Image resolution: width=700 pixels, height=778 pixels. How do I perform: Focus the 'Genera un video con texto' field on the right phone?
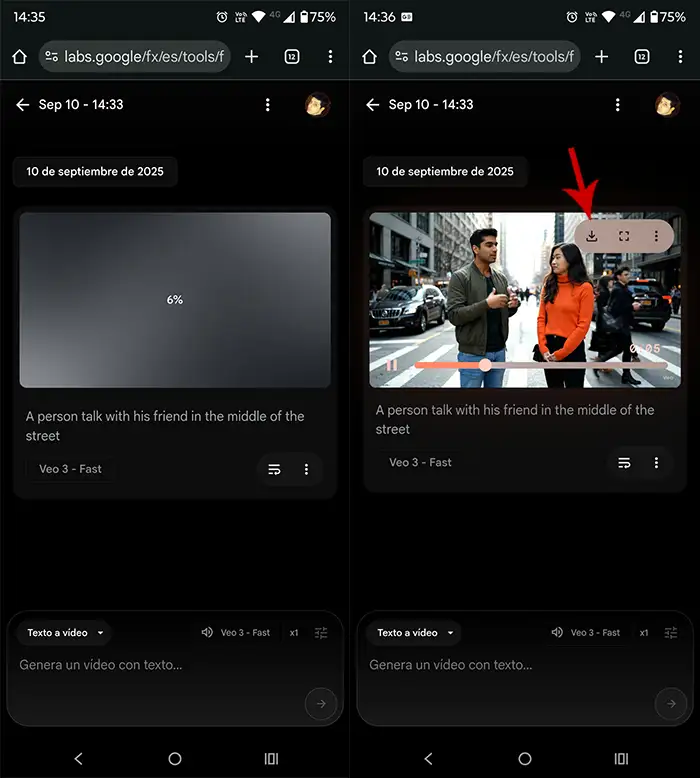(x=500, y=665)
